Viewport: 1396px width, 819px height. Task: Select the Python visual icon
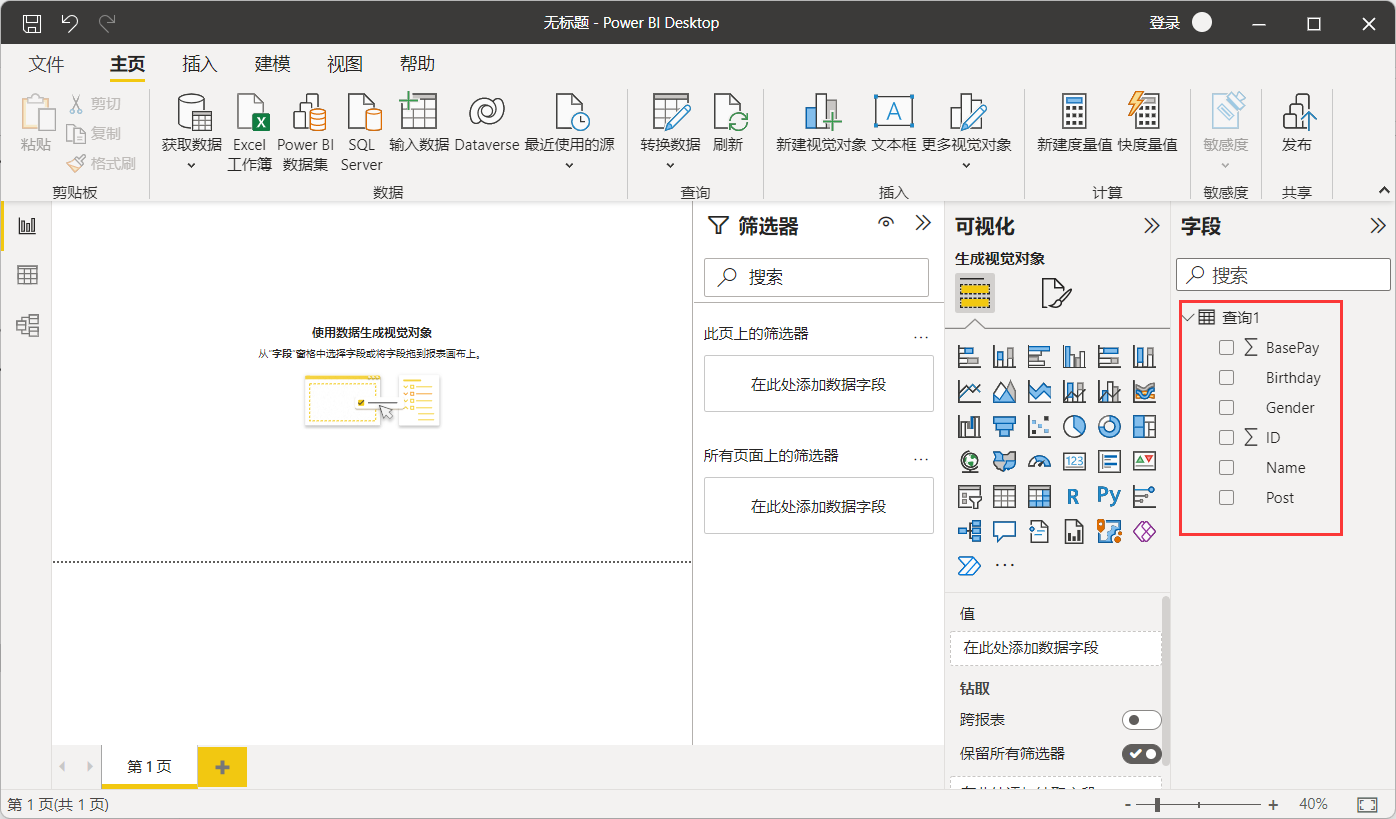(x=1108, y=496)
